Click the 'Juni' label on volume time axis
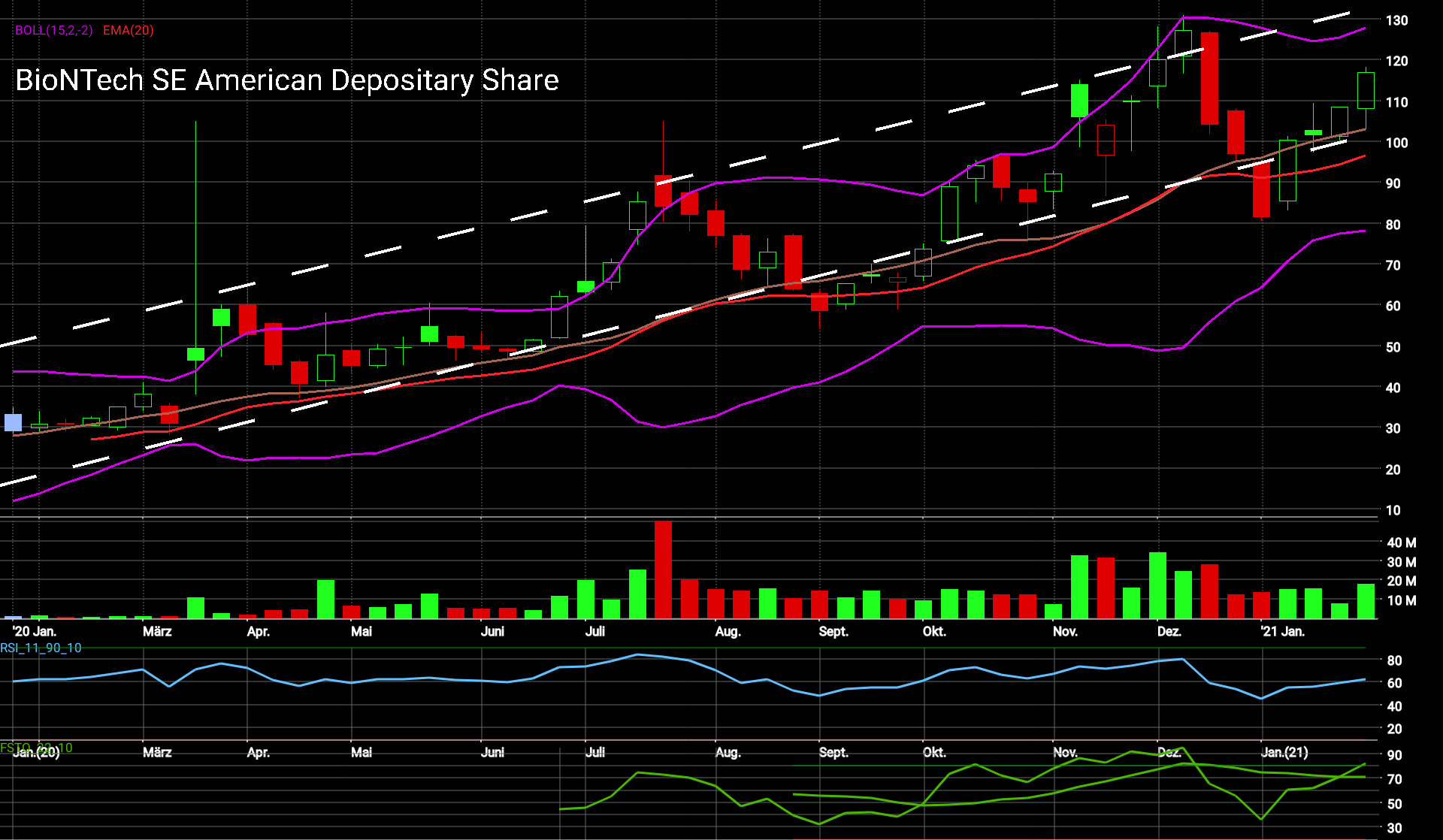The height and width of the screenshot is (840, 1443). pos(492,632)
